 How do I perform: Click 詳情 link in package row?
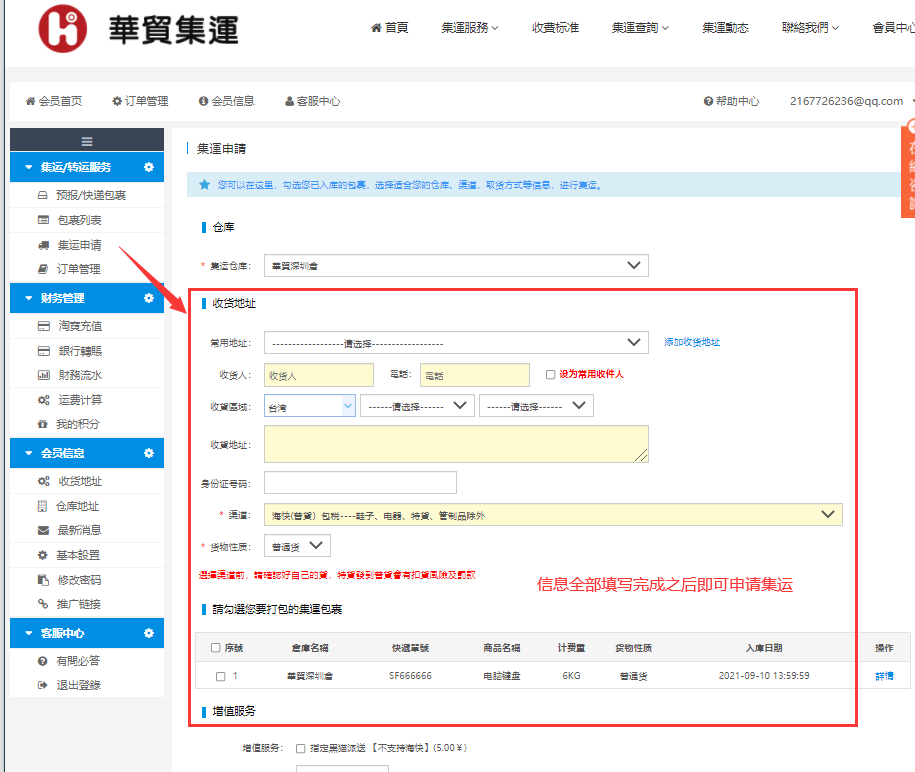click(x=884, y=676)
